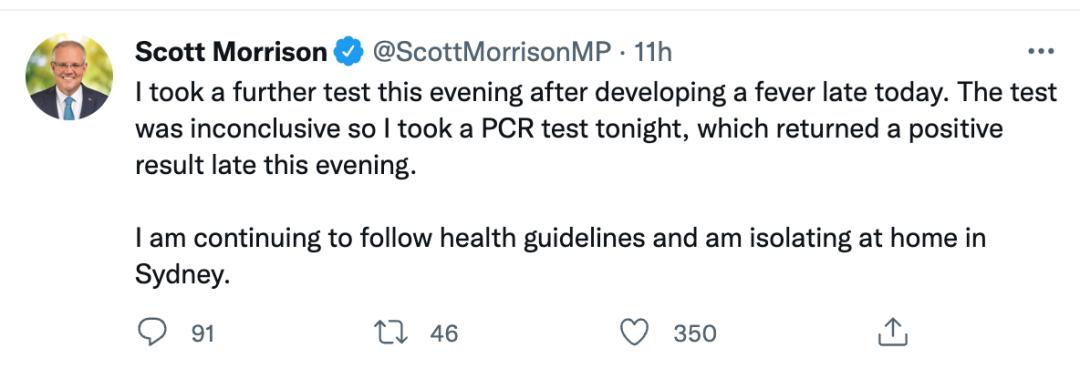The image size is (1080, 379).
Task: Click the 350 likes count
Action: pyautogui.click(x=695, y=334)
